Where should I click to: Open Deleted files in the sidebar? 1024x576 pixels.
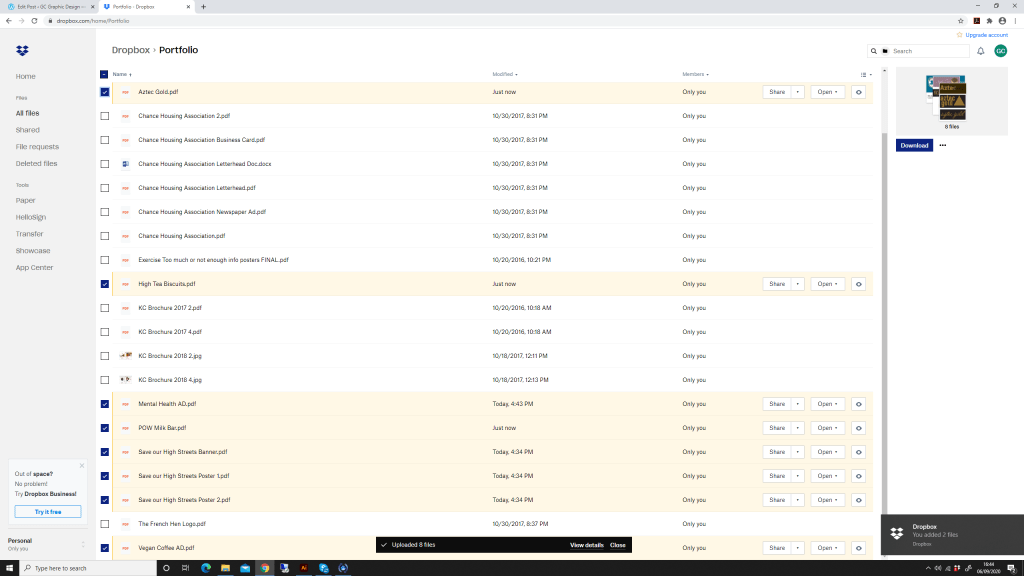[36, 163]
